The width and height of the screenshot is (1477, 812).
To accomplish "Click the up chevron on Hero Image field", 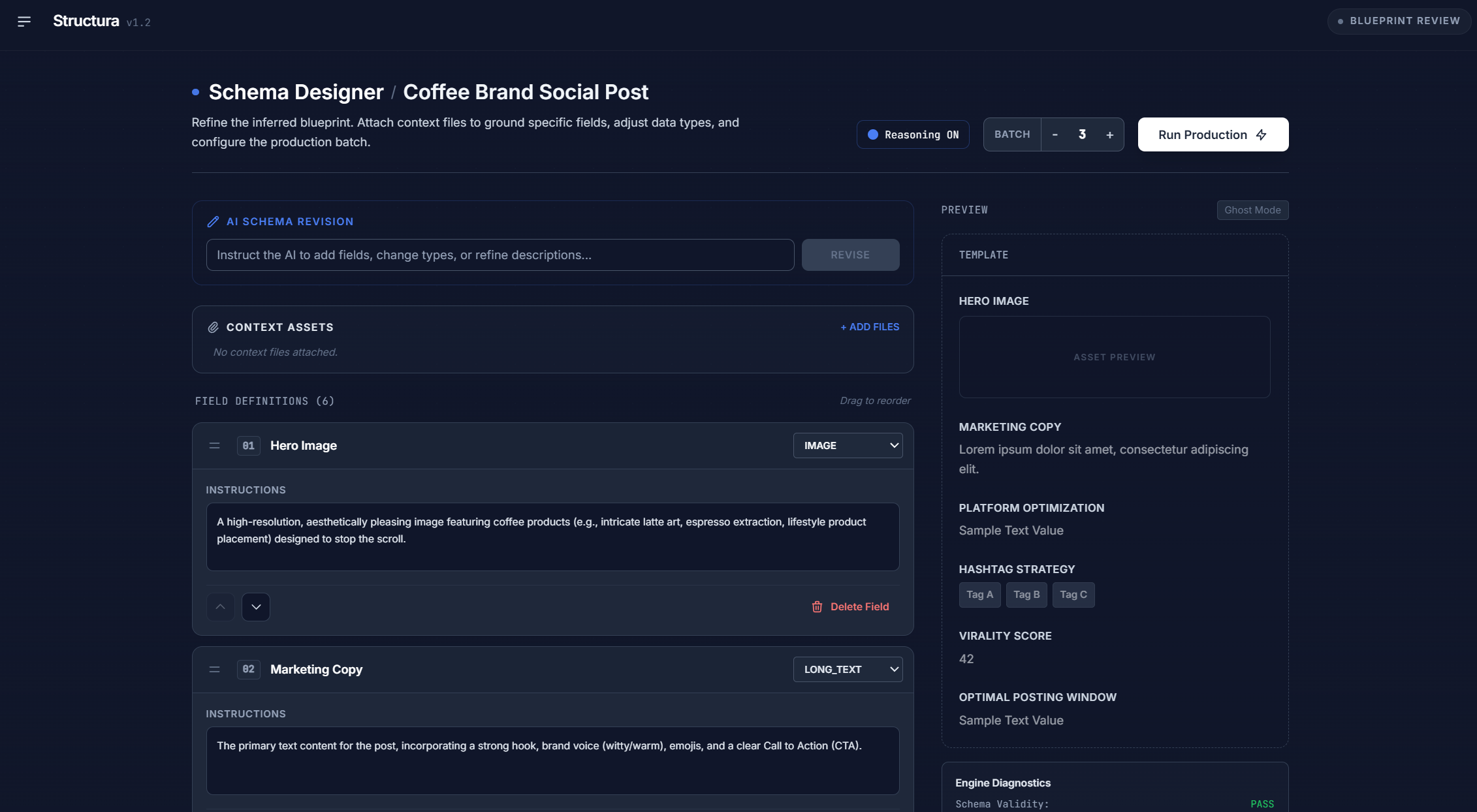I will click(221, 607).
